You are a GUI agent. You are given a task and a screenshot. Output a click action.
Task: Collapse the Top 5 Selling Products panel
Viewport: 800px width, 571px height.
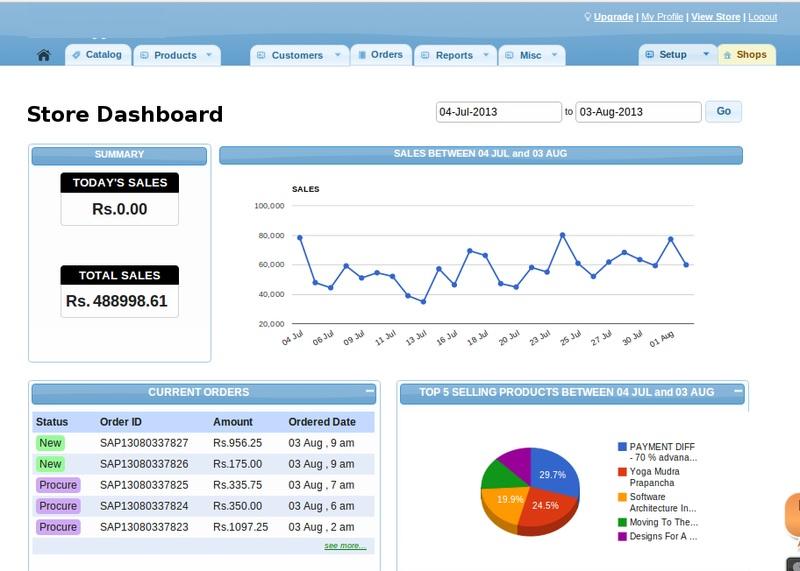[x=737, y=391]
